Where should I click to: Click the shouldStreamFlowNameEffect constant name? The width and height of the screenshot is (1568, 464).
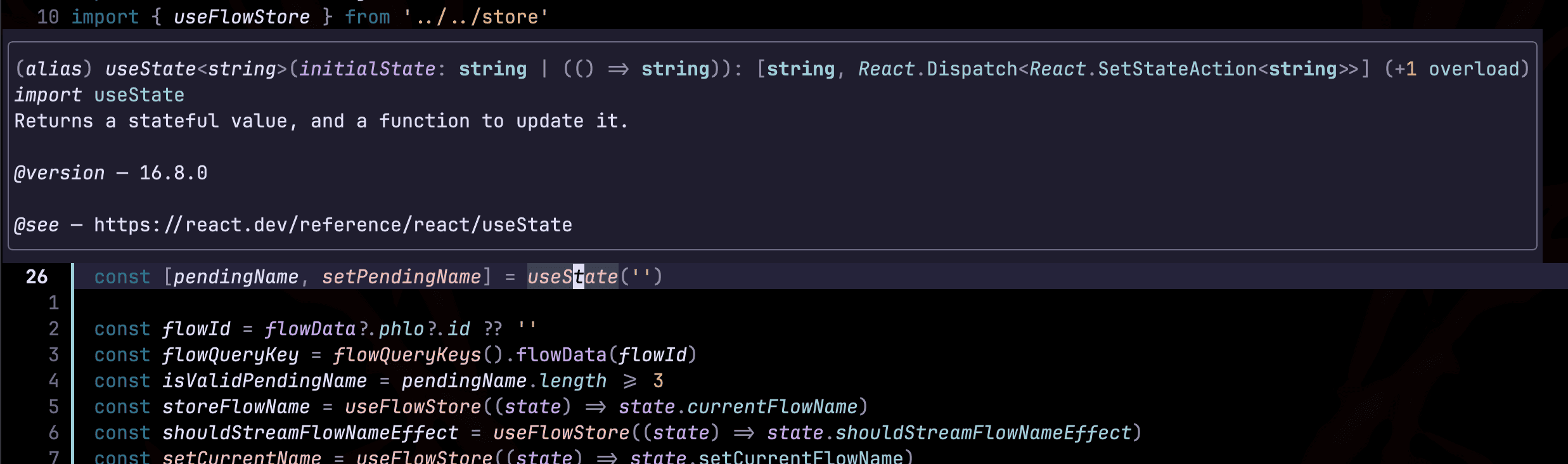310,432
